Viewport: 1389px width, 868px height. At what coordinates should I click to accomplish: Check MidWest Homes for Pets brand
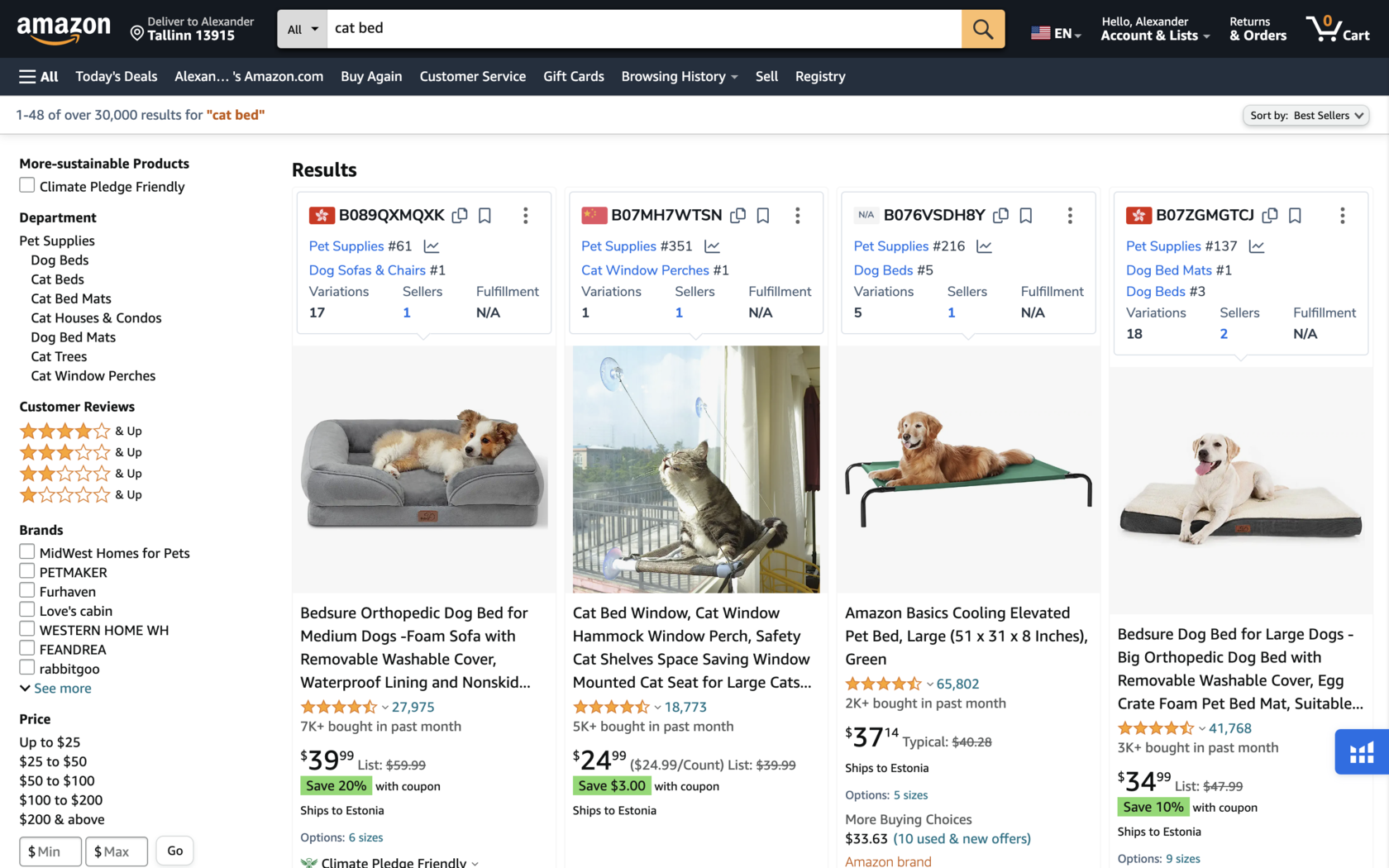click(27, 551)
